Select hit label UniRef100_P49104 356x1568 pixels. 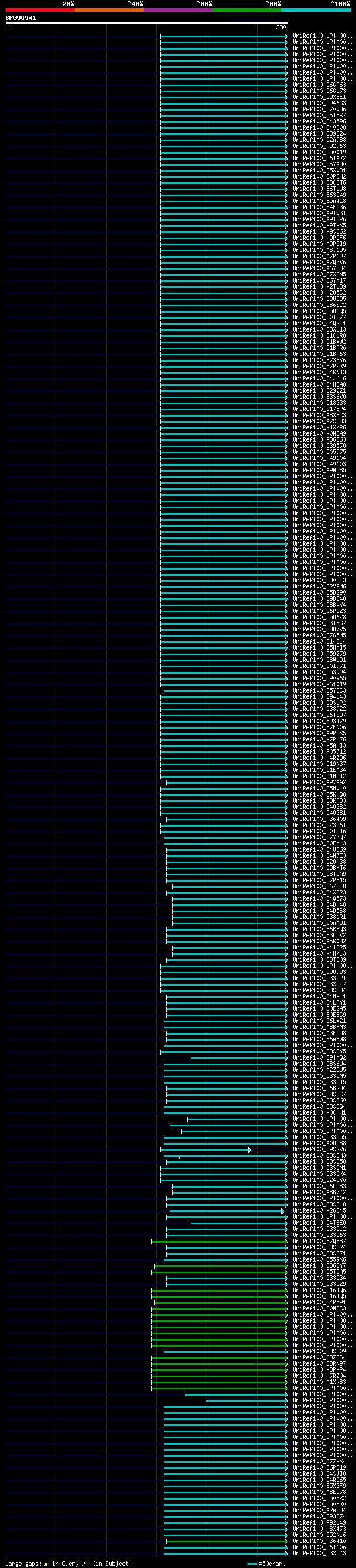[x=319, y=458]
